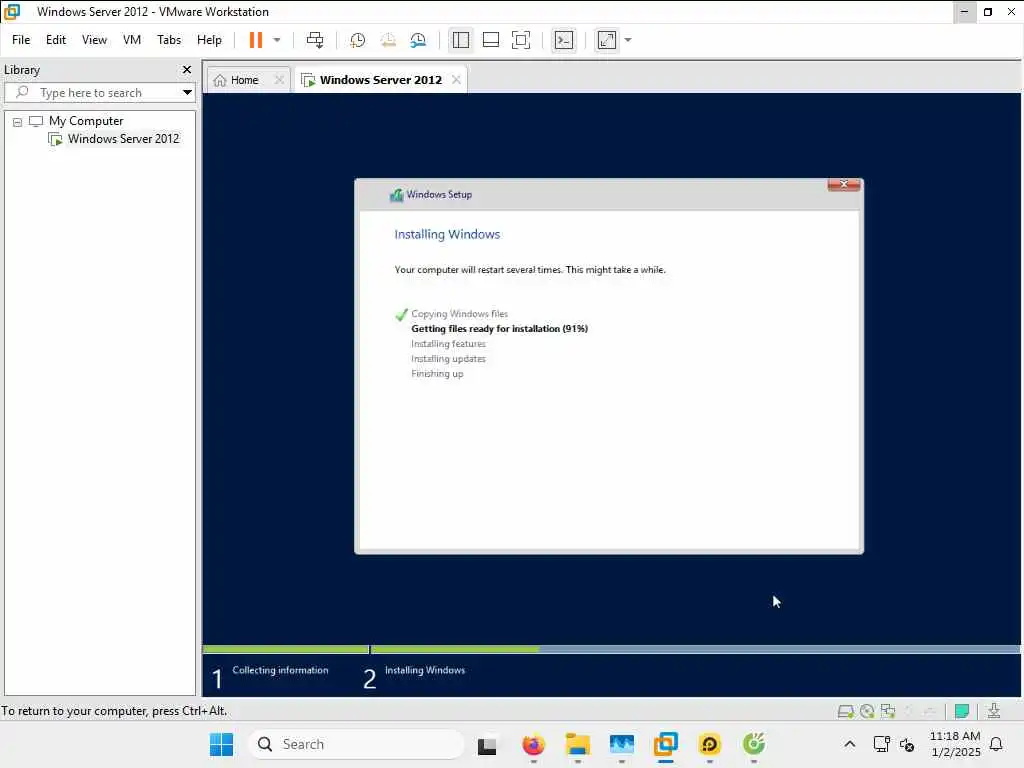Open the Edit menu
Screen dimensions: 1024x768
pos(56,40)
